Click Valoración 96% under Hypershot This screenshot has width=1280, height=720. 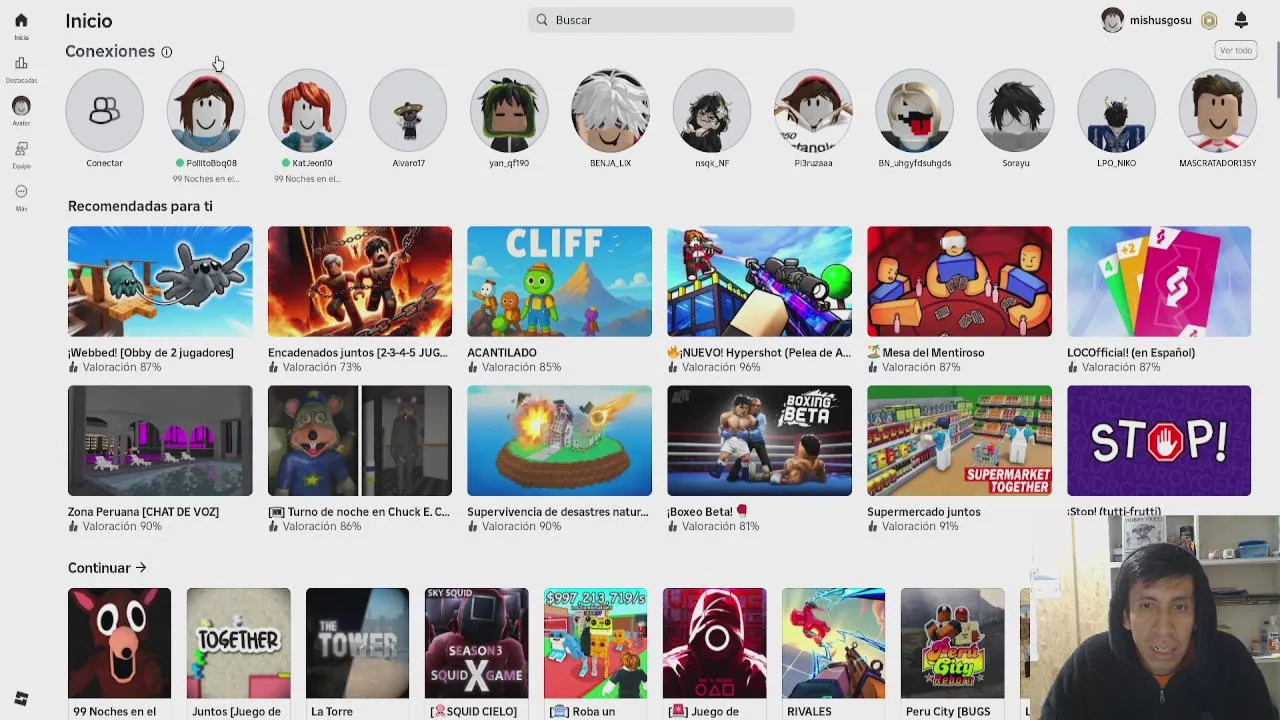click(x=721, y=368)
